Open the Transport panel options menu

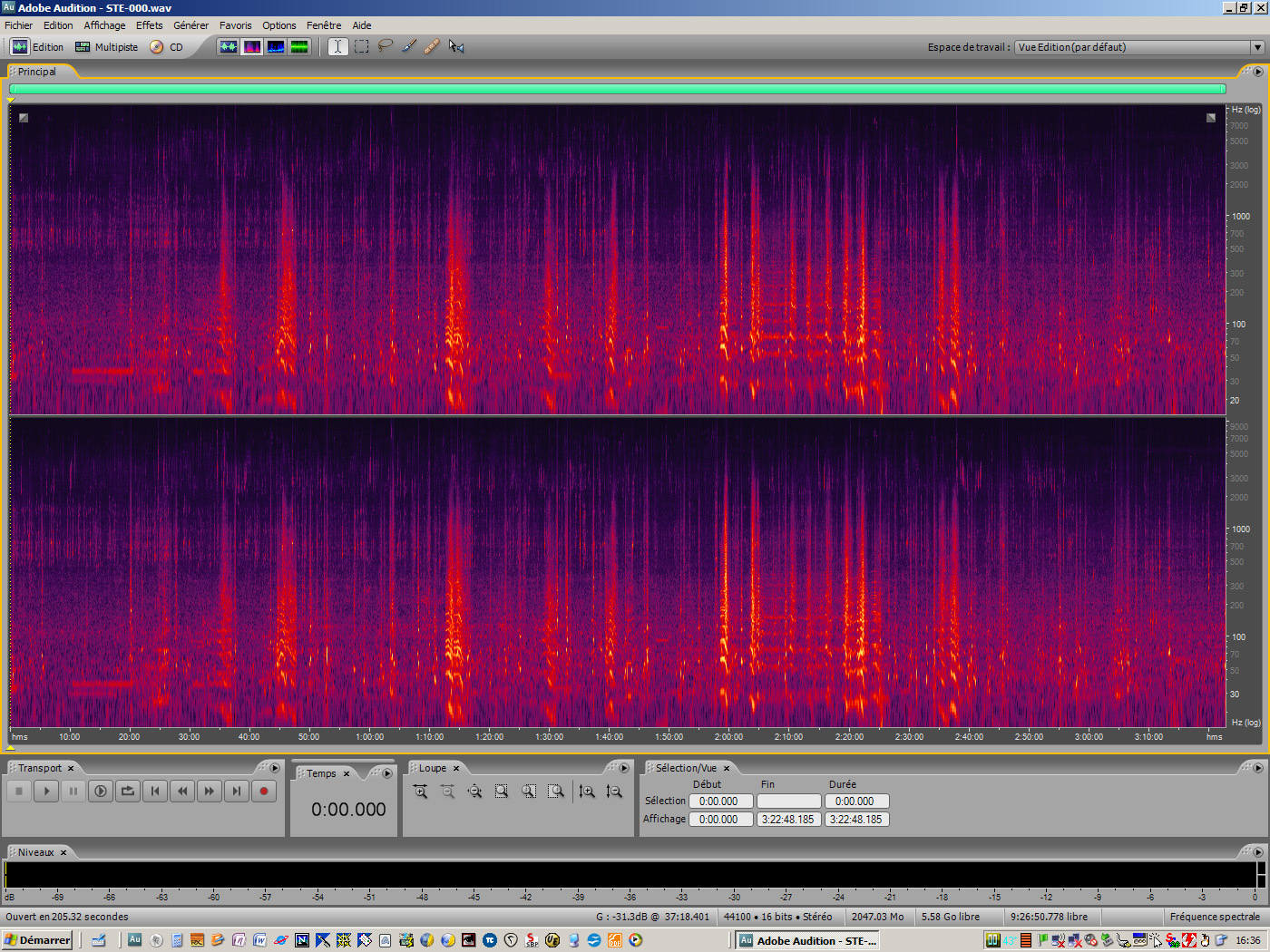[275, 768]
